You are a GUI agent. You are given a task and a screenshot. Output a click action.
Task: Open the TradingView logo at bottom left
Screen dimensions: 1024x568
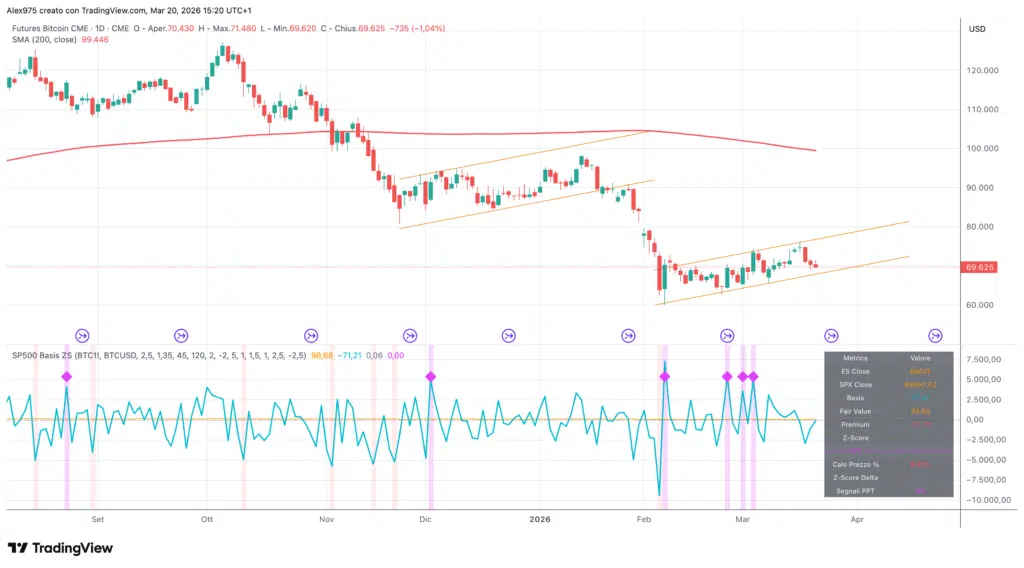coord(60,548)
